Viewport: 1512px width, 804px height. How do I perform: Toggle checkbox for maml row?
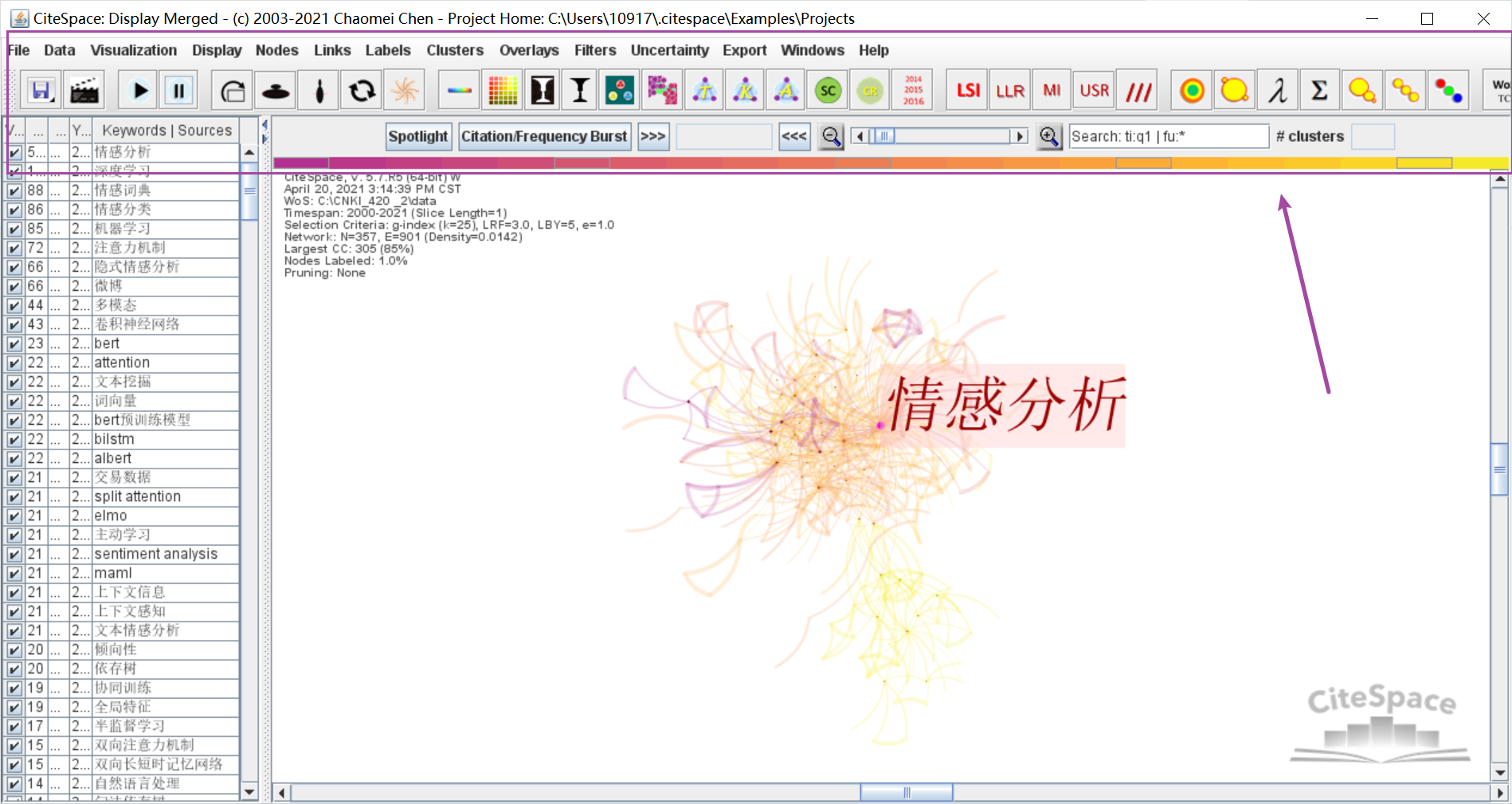(14, 574)
